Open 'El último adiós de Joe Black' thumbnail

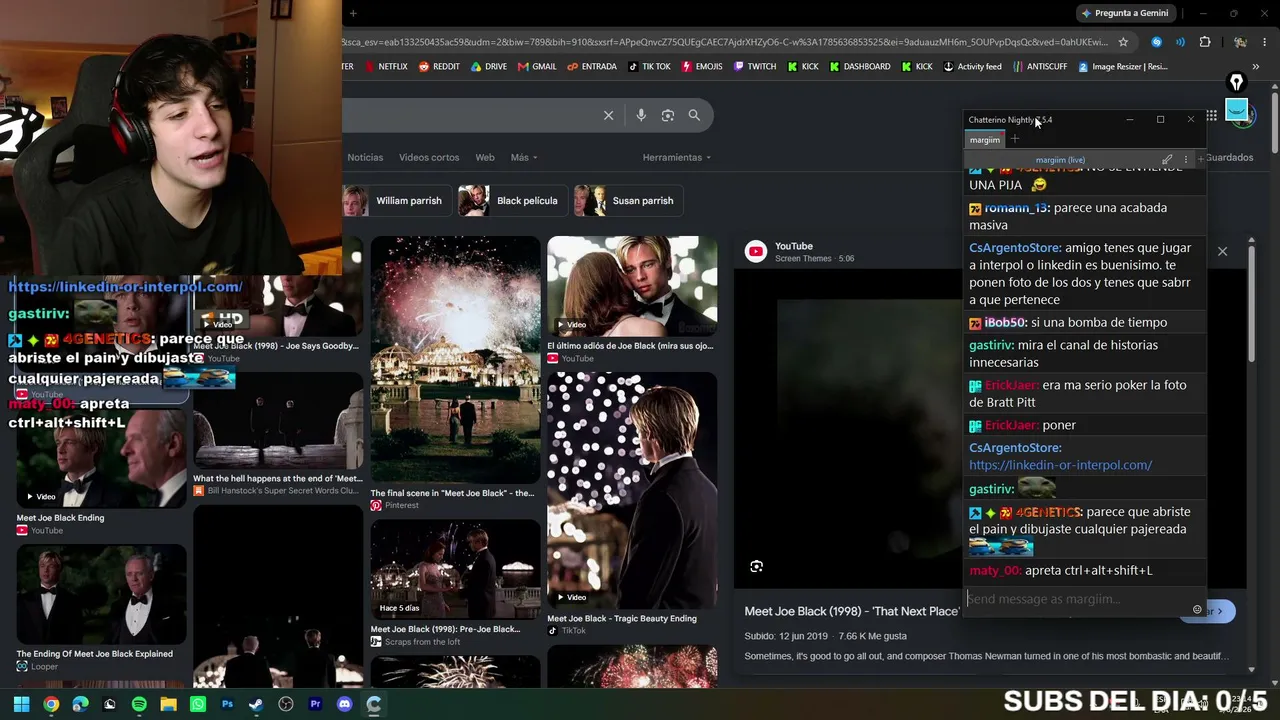[632, 287]
